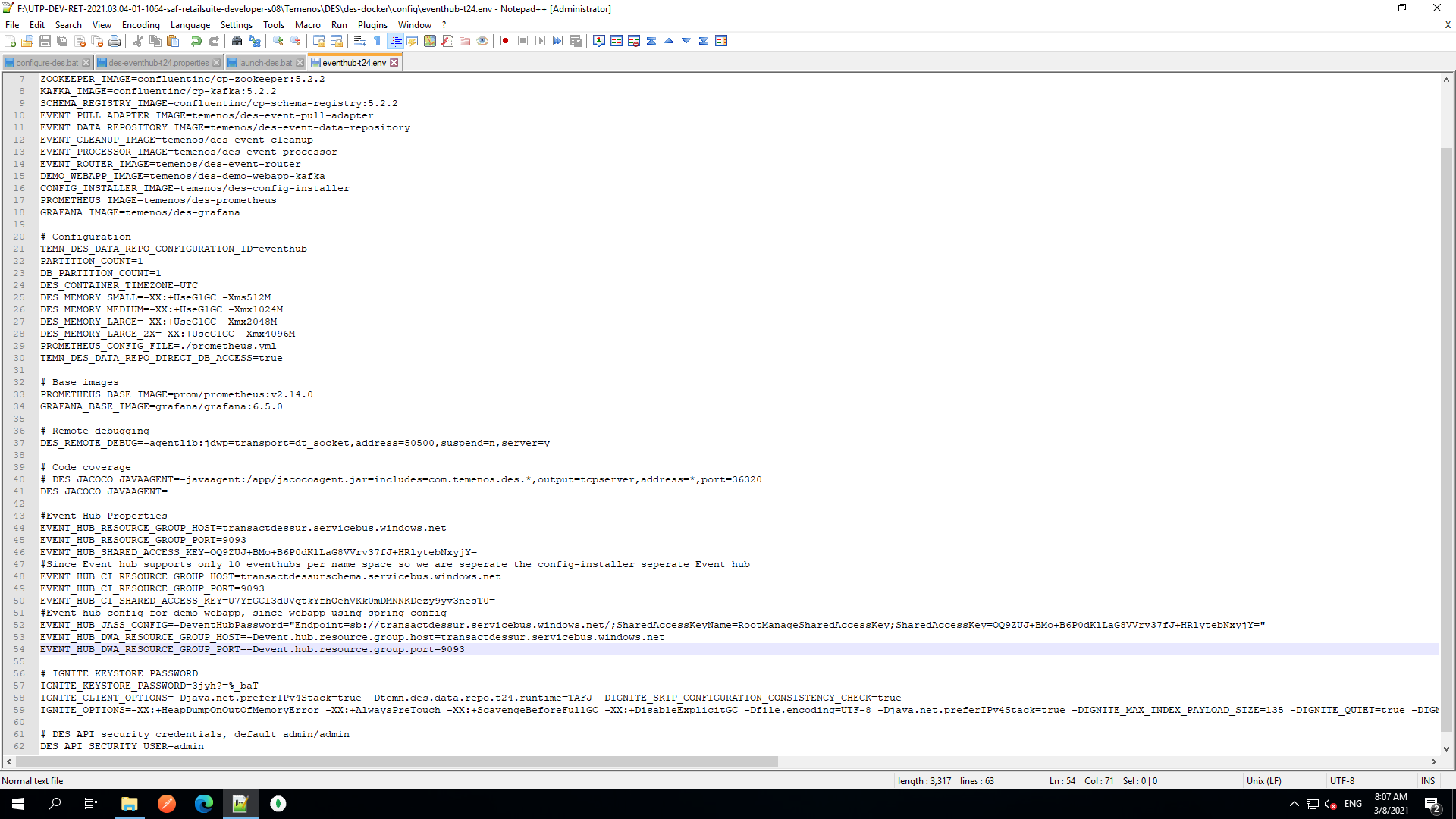1456x819 pixels.
Task: Click the INS insert mode indicator
Action: [x=1428, y=781]
